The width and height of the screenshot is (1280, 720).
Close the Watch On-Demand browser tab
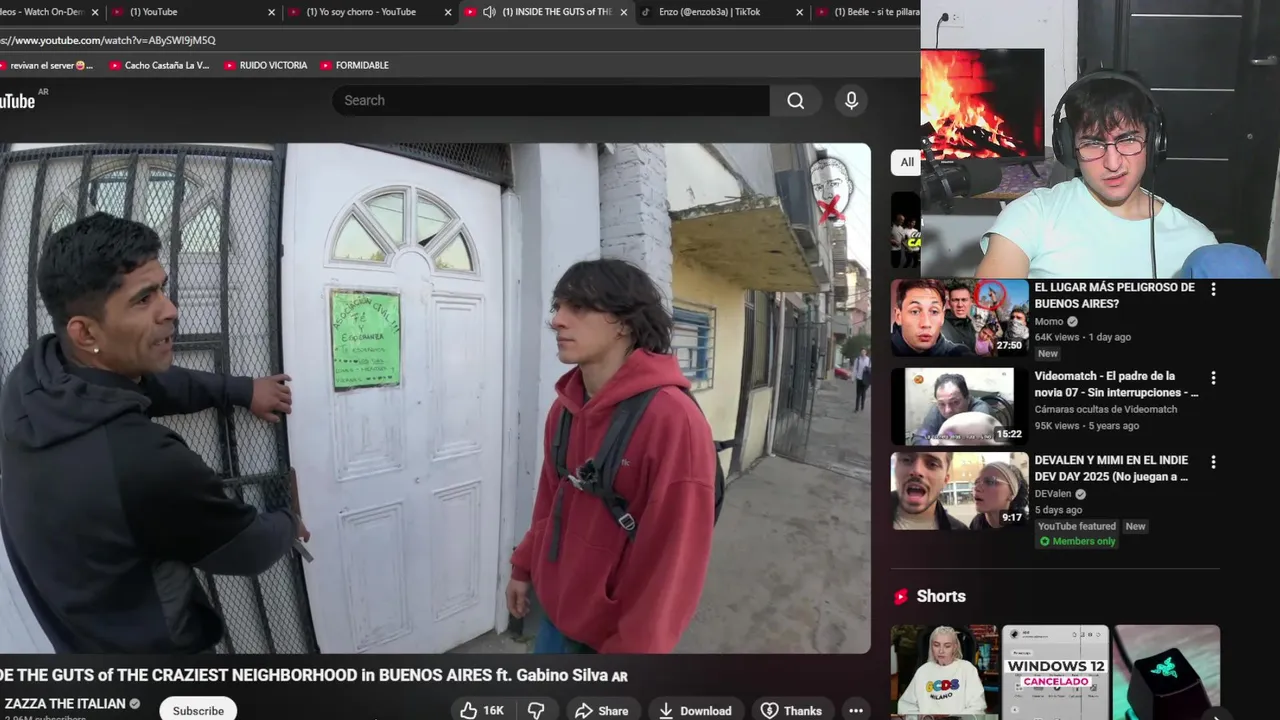pyautogui.click(x=95, y=12)
